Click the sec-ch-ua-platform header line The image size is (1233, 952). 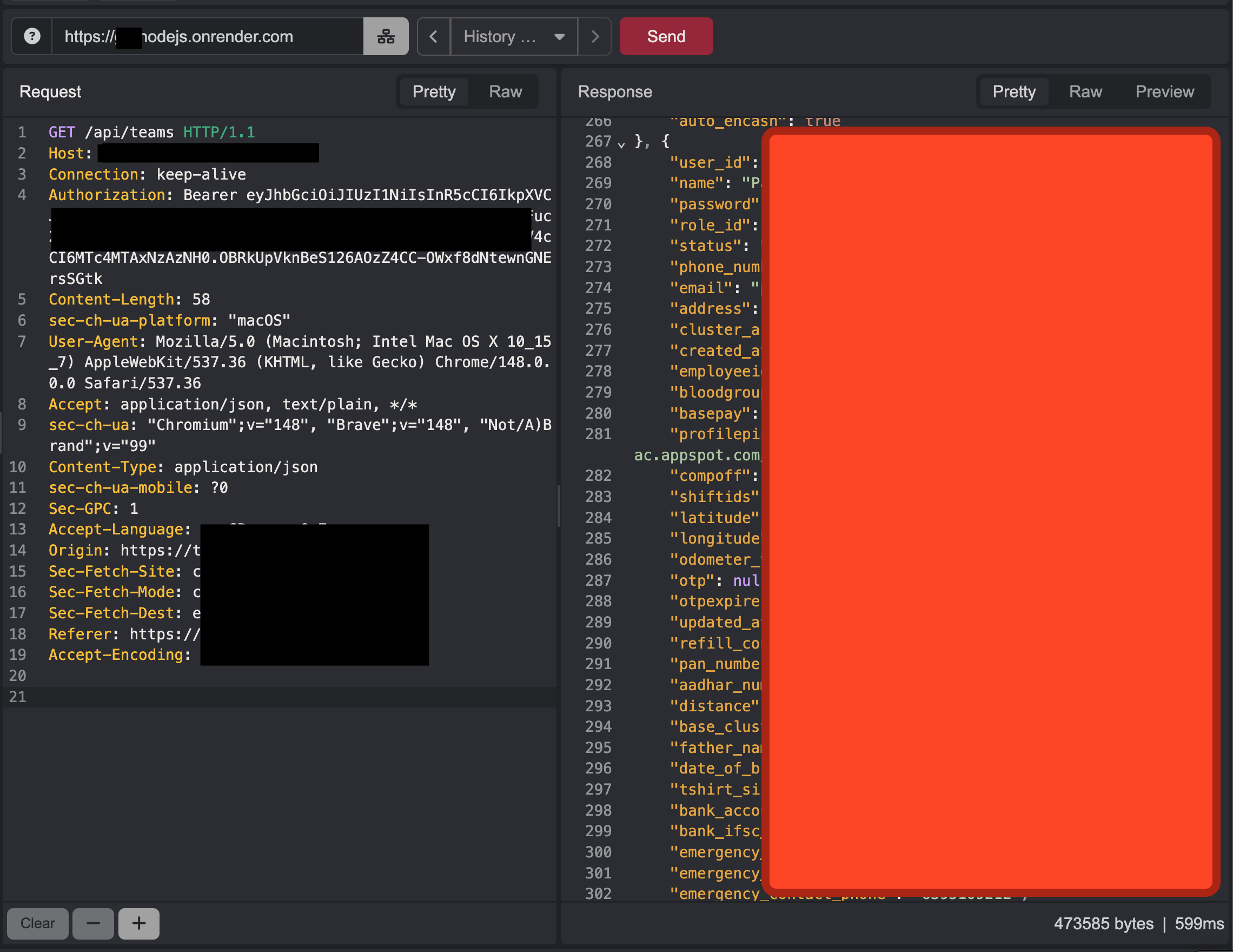(x=169, y=320)
